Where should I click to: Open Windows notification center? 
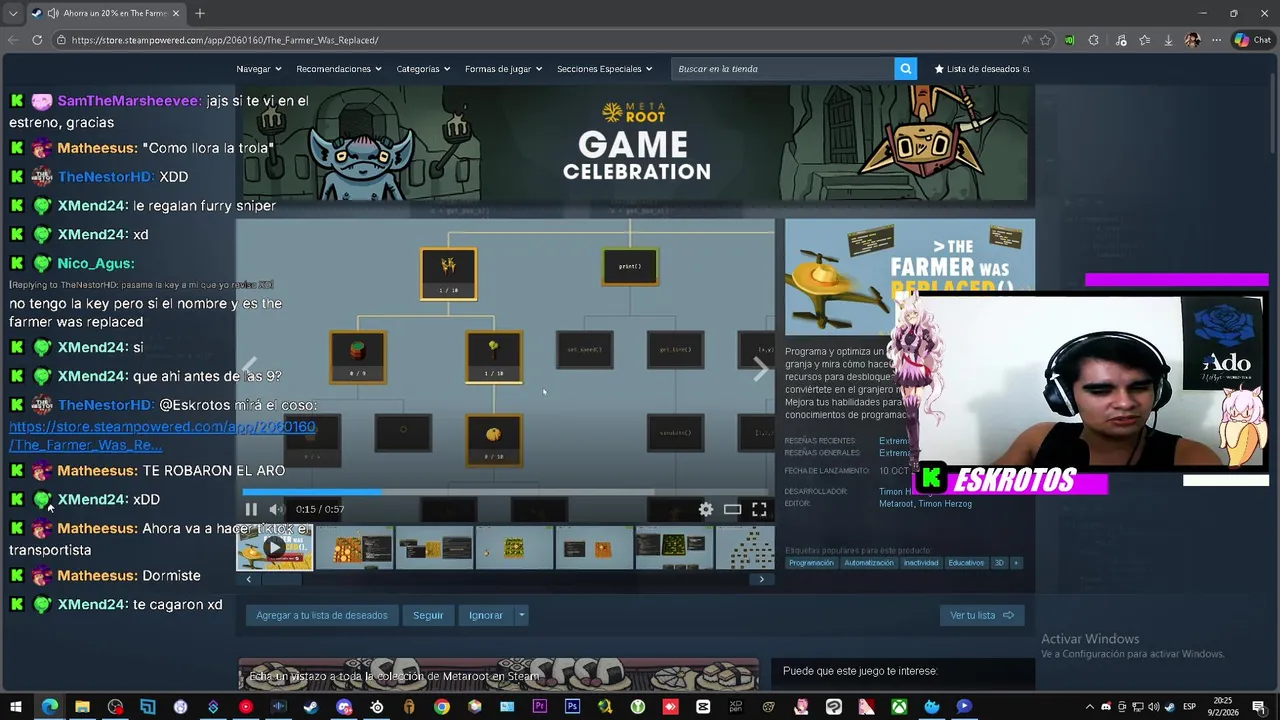pos(1259,707)
